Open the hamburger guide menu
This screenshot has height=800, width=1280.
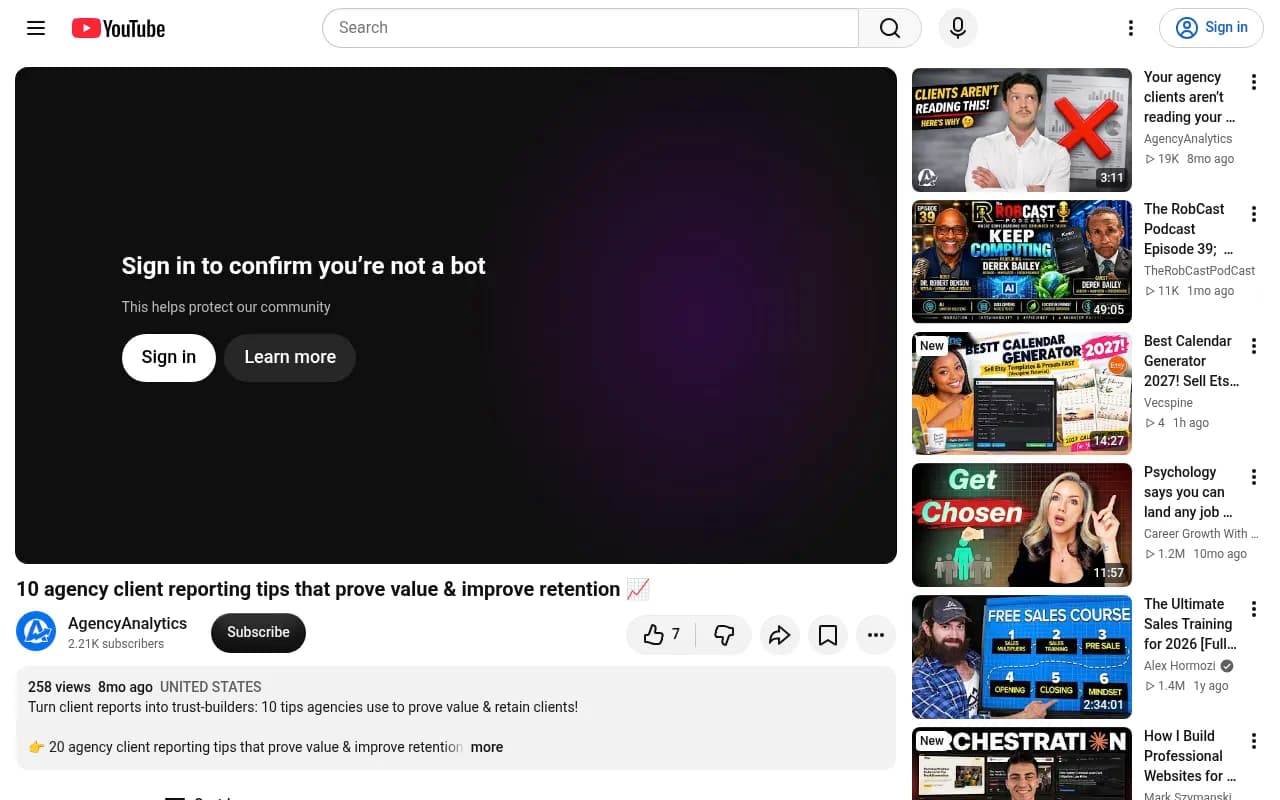(x=36, y=28)
